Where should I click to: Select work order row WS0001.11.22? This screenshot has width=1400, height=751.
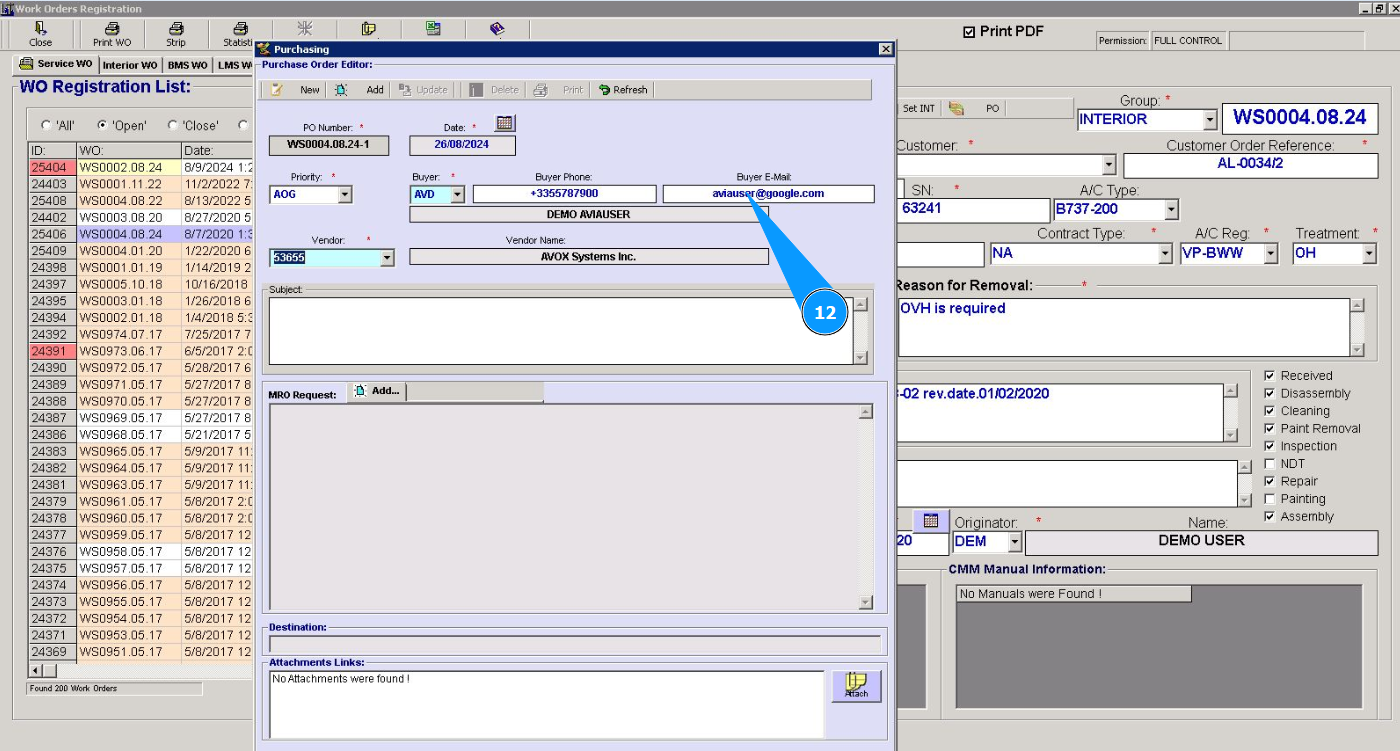click(140, 184)
